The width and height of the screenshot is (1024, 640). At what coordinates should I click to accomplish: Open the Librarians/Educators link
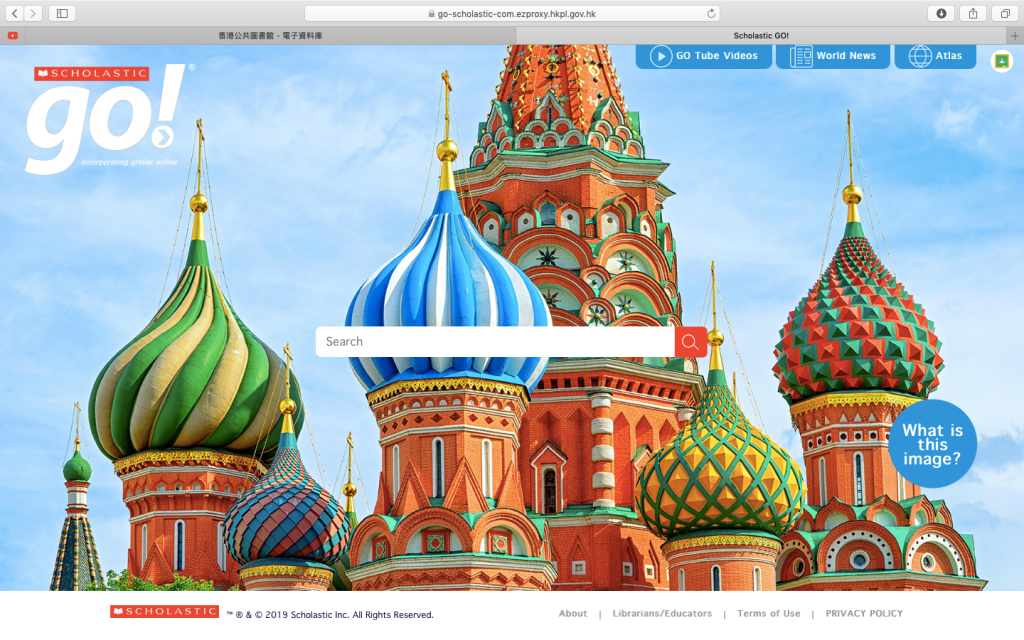click(x=662, y=613)
